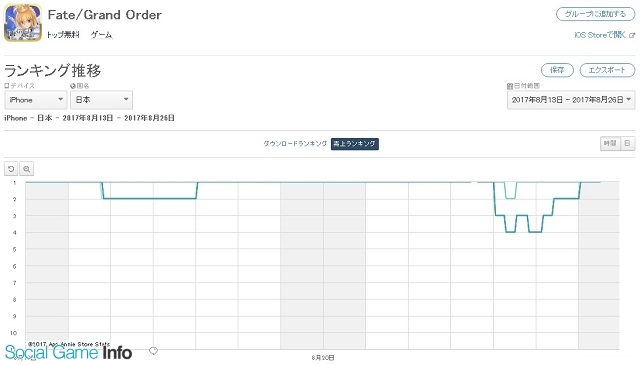
Task: Click the country label globe icon
Action: tap(73, 86)
